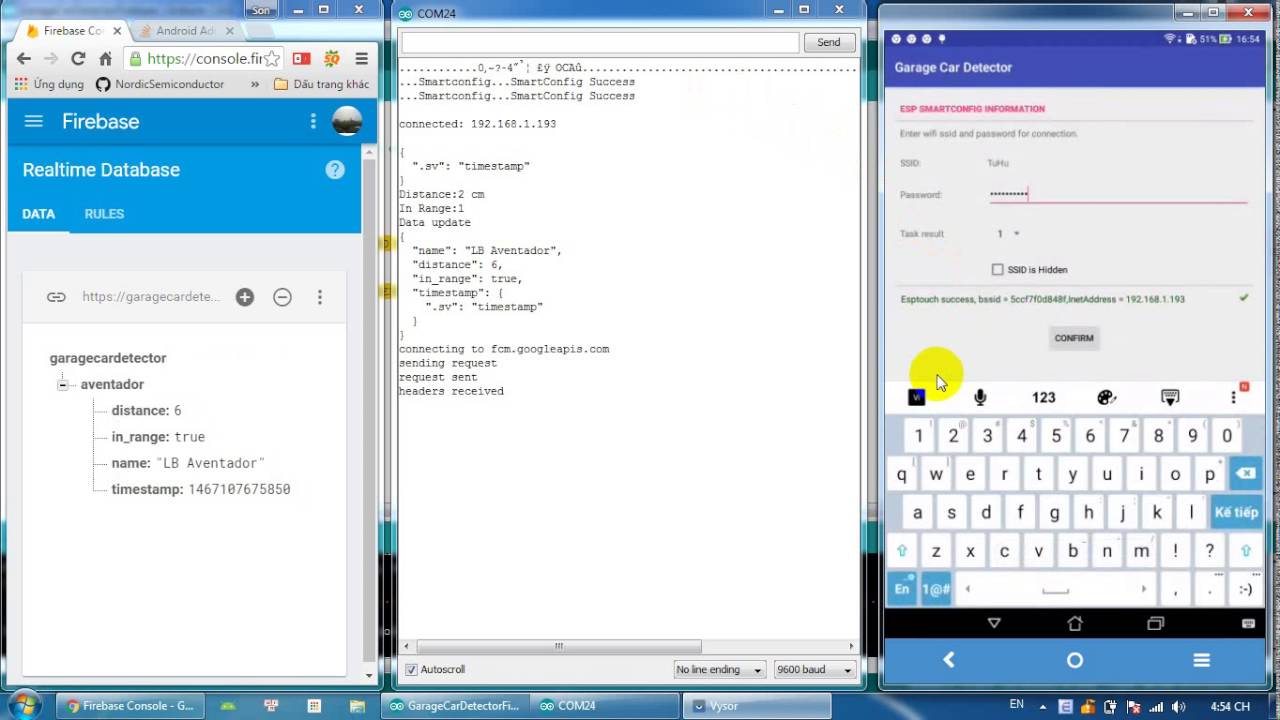Tap the CONFIRM button
This screenshot has width=1280, height=720.
pyautogui.click(x=1074, y=338)
